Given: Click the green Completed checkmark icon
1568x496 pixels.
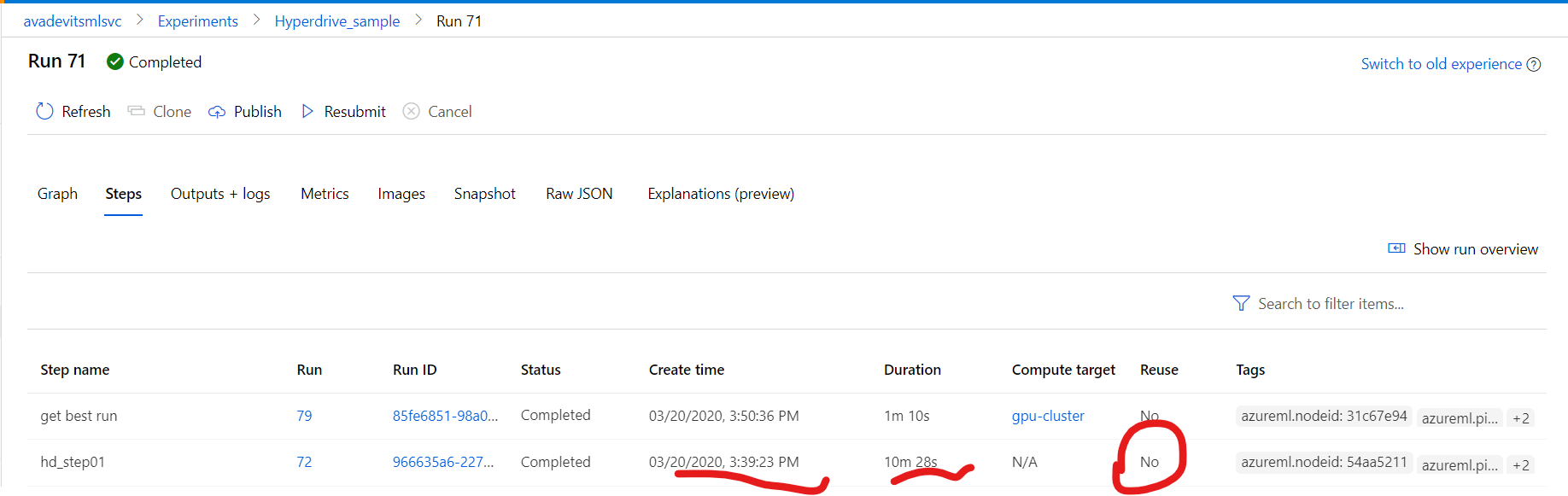Looking at the screenshot, I should click(114, 61).
